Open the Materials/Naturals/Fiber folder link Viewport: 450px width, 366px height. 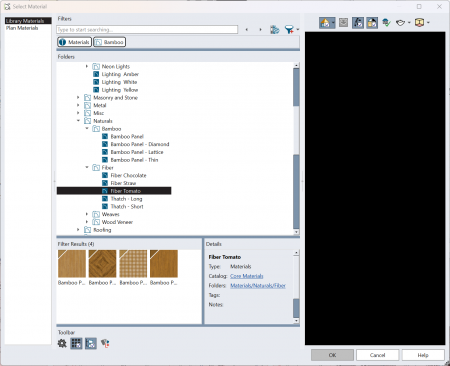point(258,285)
